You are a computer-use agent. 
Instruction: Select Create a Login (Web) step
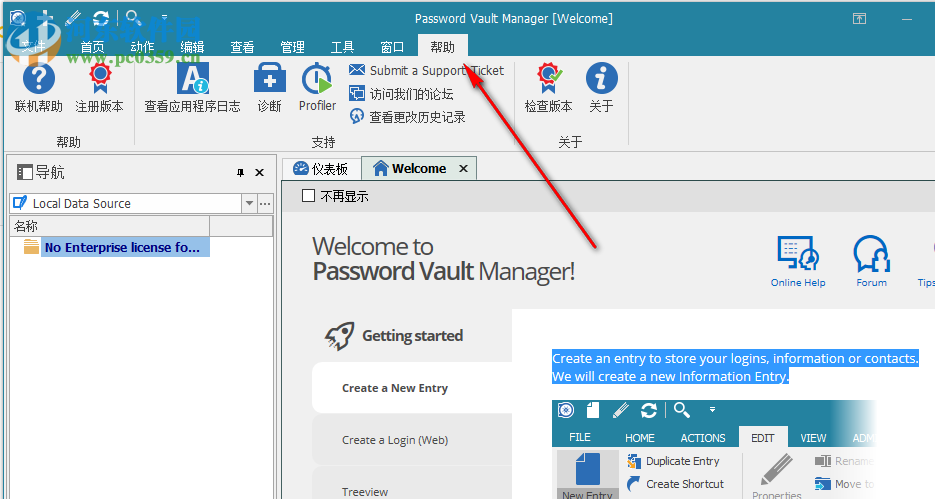point(412,440)
